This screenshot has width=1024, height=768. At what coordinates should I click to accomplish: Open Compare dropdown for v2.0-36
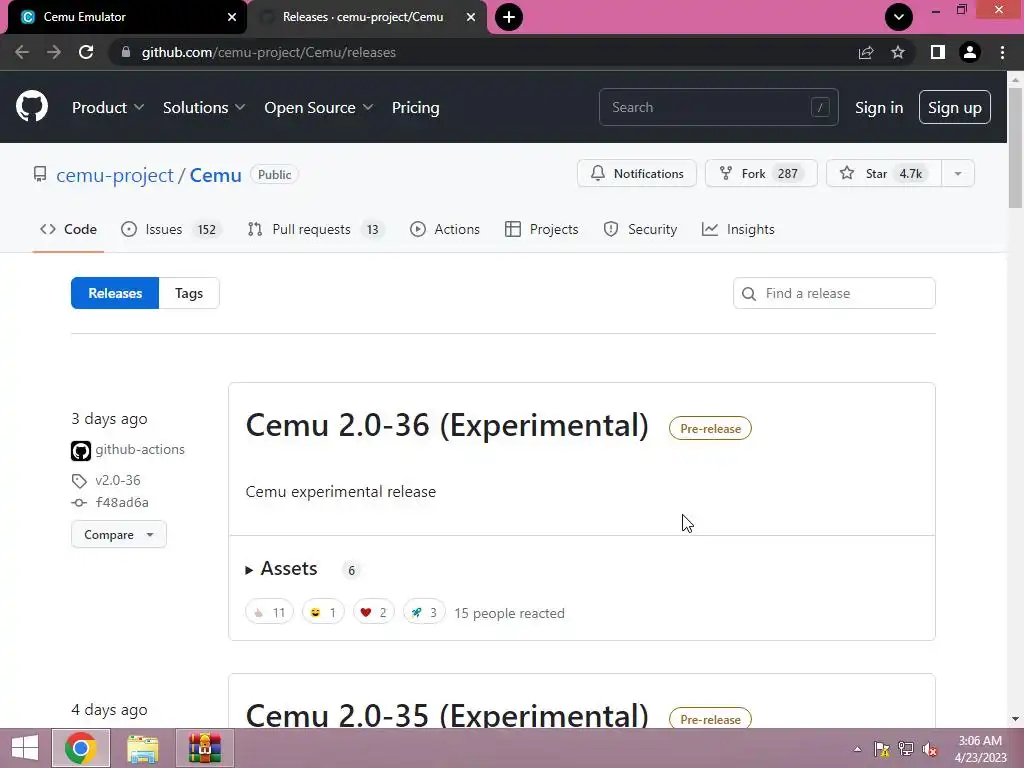pyautogui.click(x=119, y=535)
